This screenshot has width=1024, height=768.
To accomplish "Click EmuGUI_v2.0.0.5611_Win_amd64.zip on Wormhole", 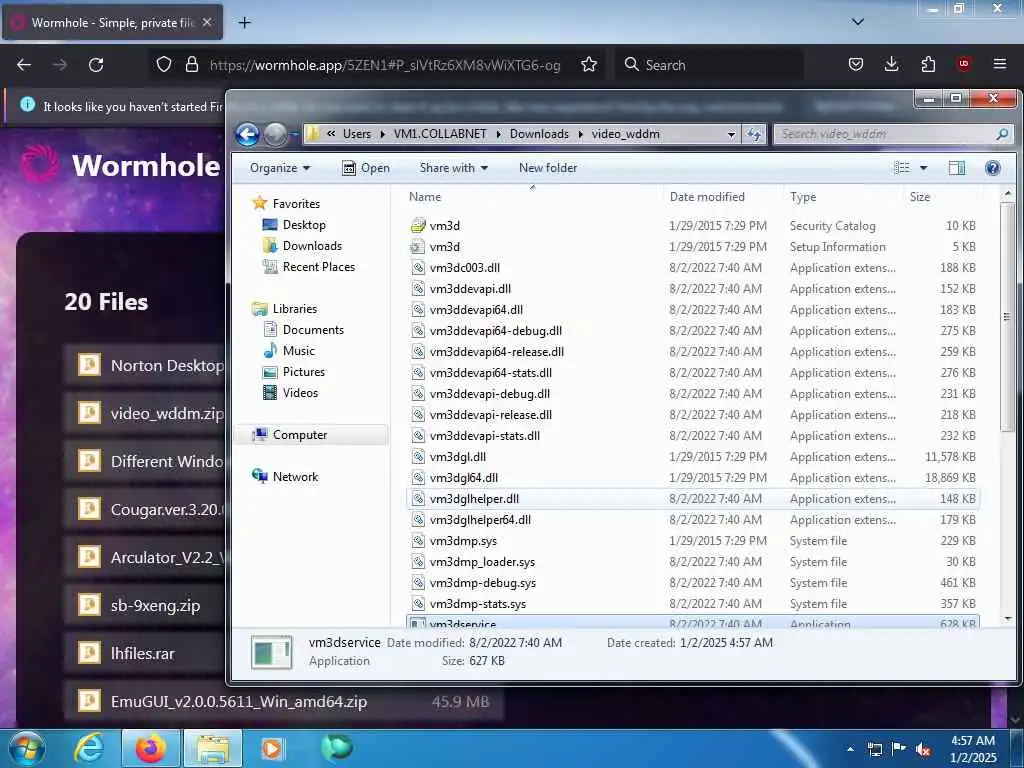I will [238, 701].
